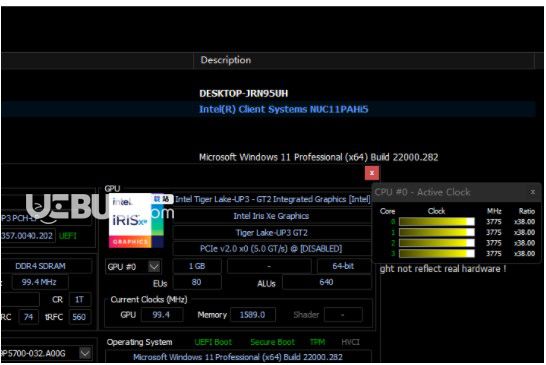
Task: Click the GPU clock value 99.4
Action: tap(162, 315)
